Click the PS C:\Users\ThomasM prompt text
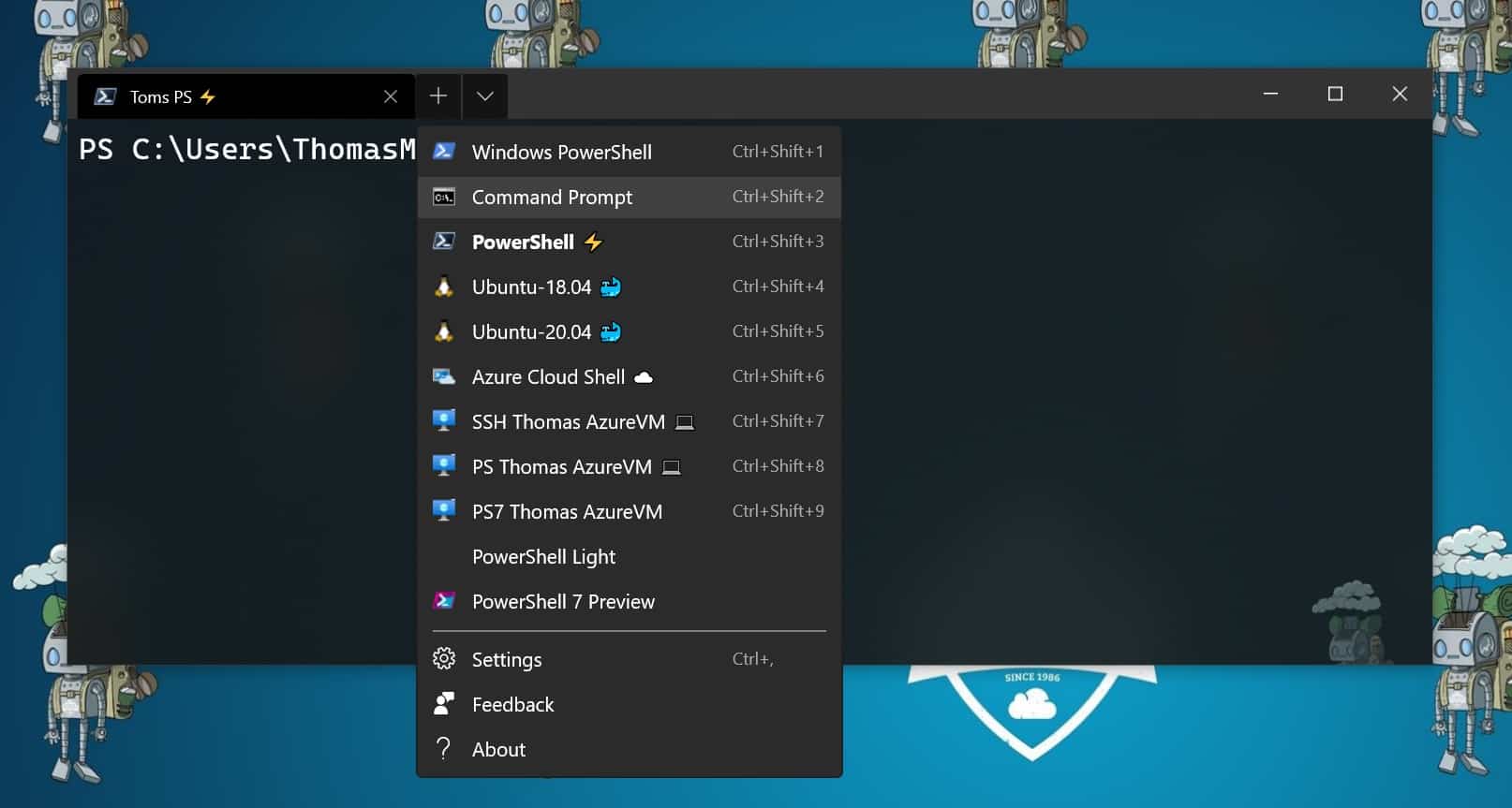1512x808 pixels. click(x=247, y=149)
